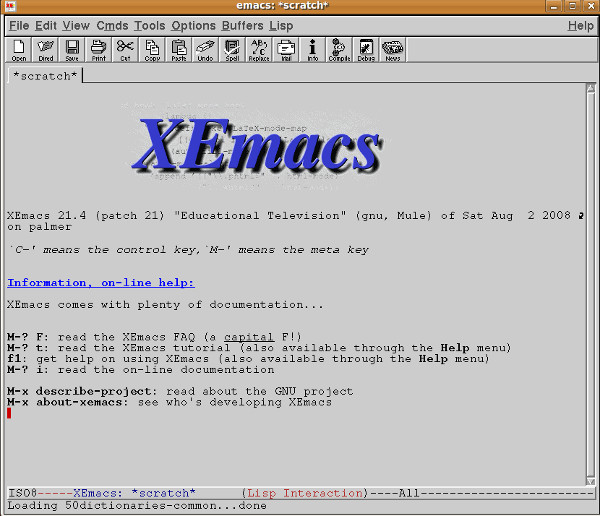600x516 pixels.
Task: Open the Edit menu
Action: point(46,26)
